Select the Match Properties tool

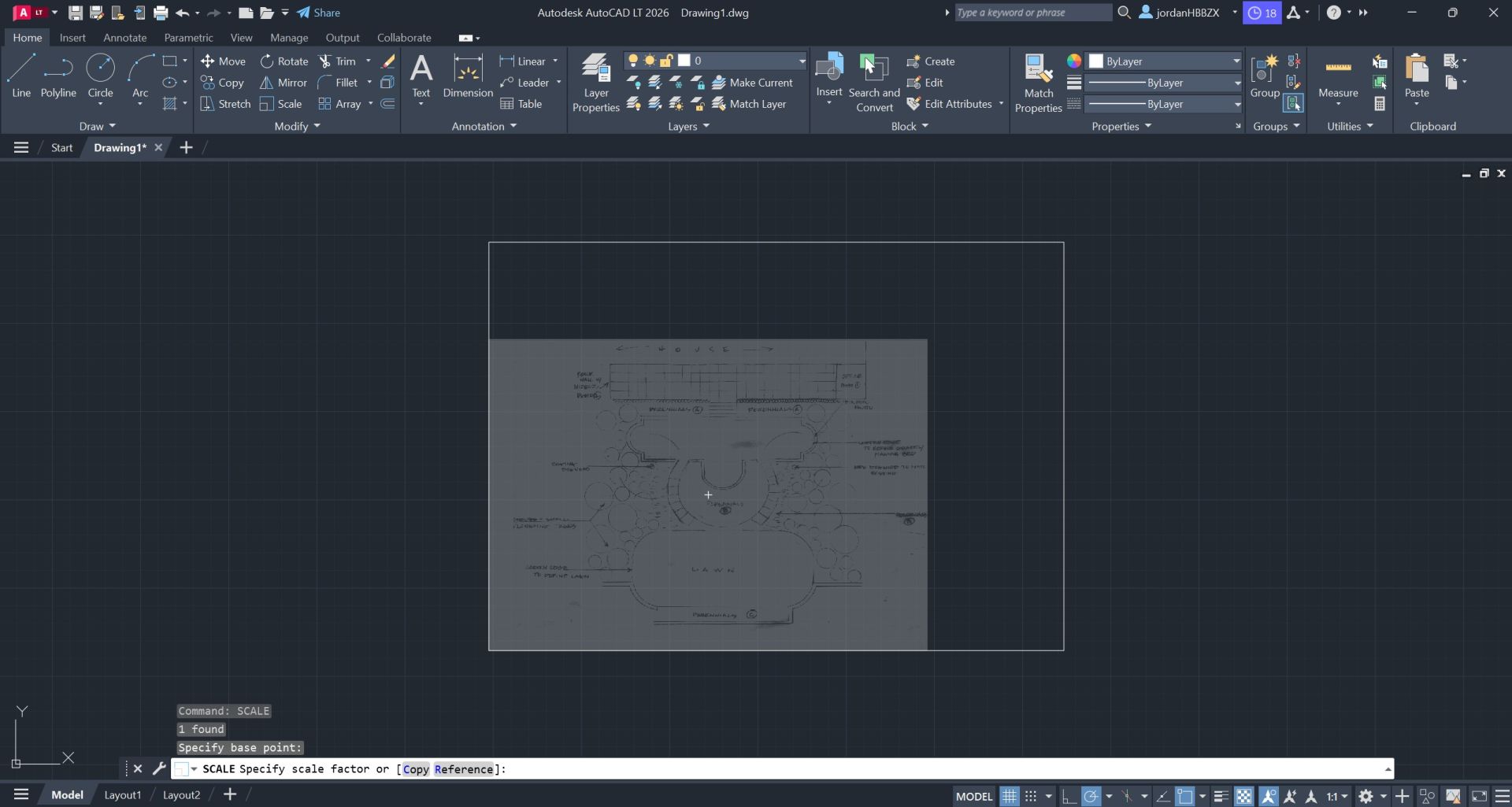tap(1038, 81)
